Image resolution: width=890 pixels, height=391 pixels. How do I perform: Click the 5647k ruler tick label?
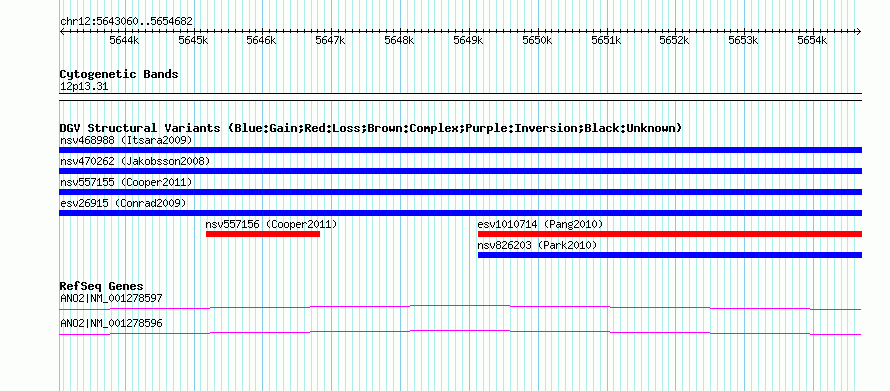330,41
